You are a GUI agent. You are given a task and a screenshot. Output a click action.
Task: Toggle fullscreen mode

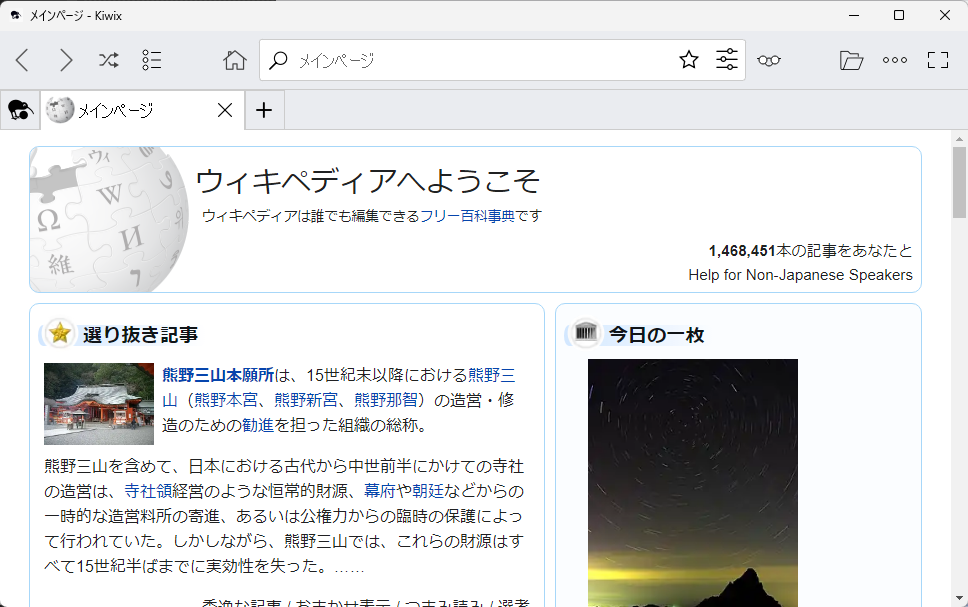[x=937, y=60]
